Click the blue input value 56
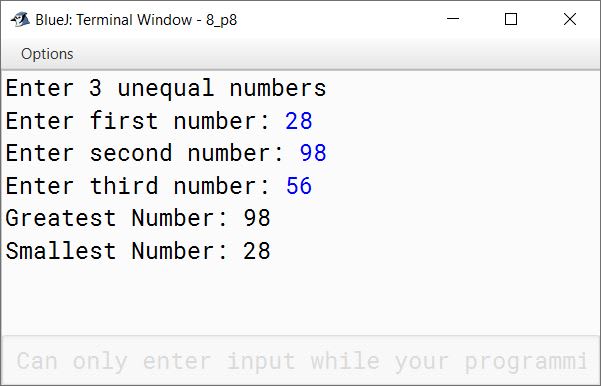The height and width of the screenshot is (386, 601). 299,186
